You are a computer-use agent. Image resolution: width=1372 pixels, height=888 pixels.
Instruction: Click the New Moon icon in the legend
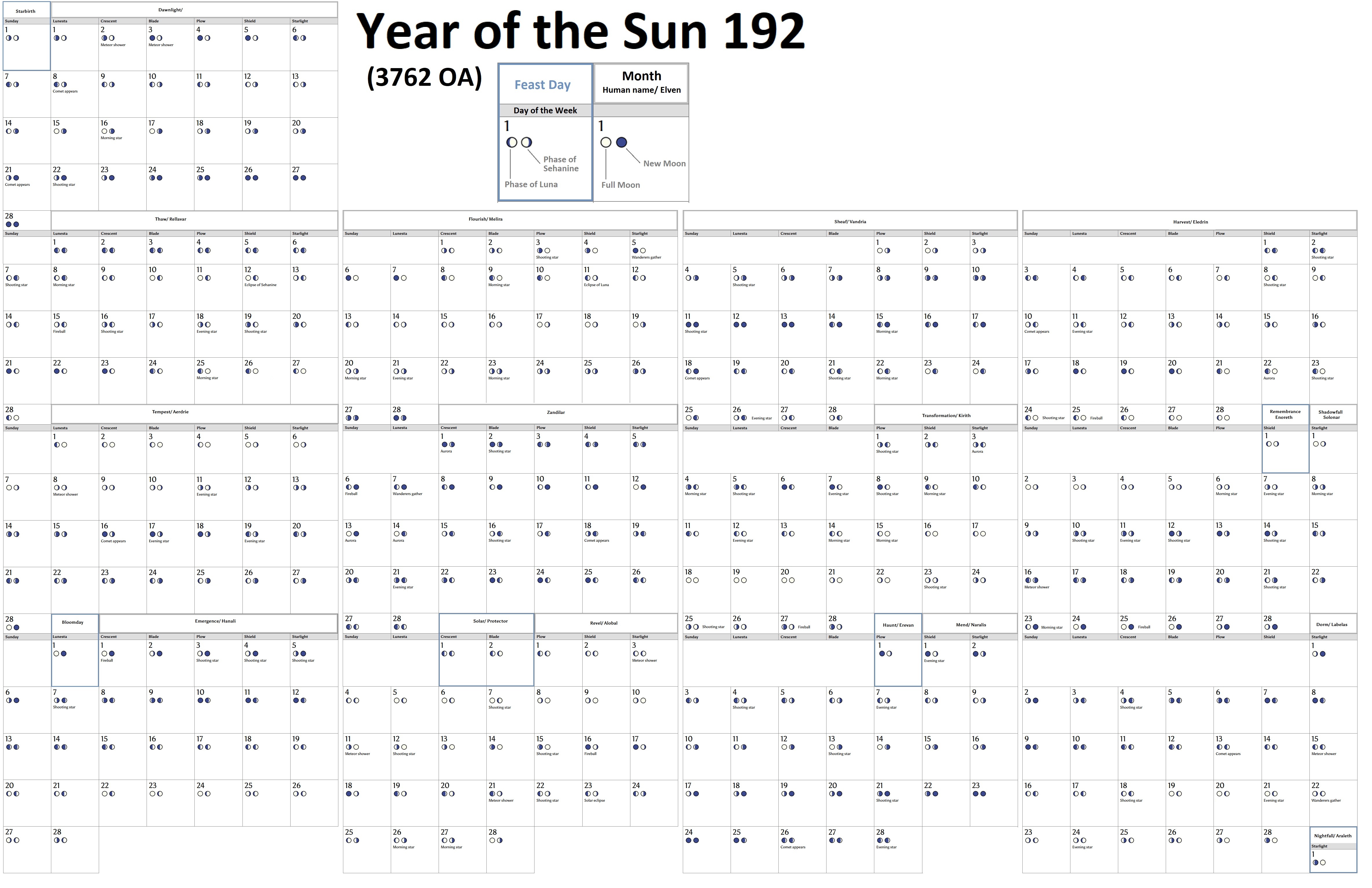(x=621, y=142)
